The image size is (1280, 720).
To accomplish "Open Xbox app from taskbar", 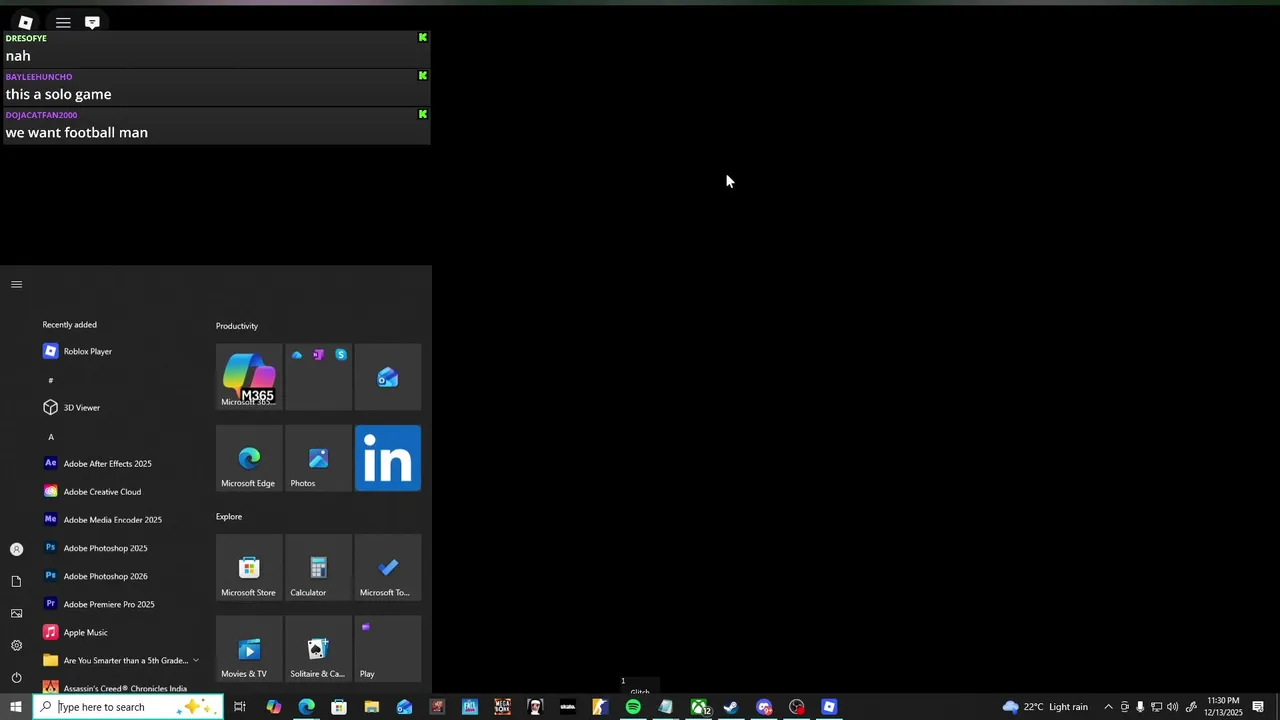I will [x=699, y=707].
